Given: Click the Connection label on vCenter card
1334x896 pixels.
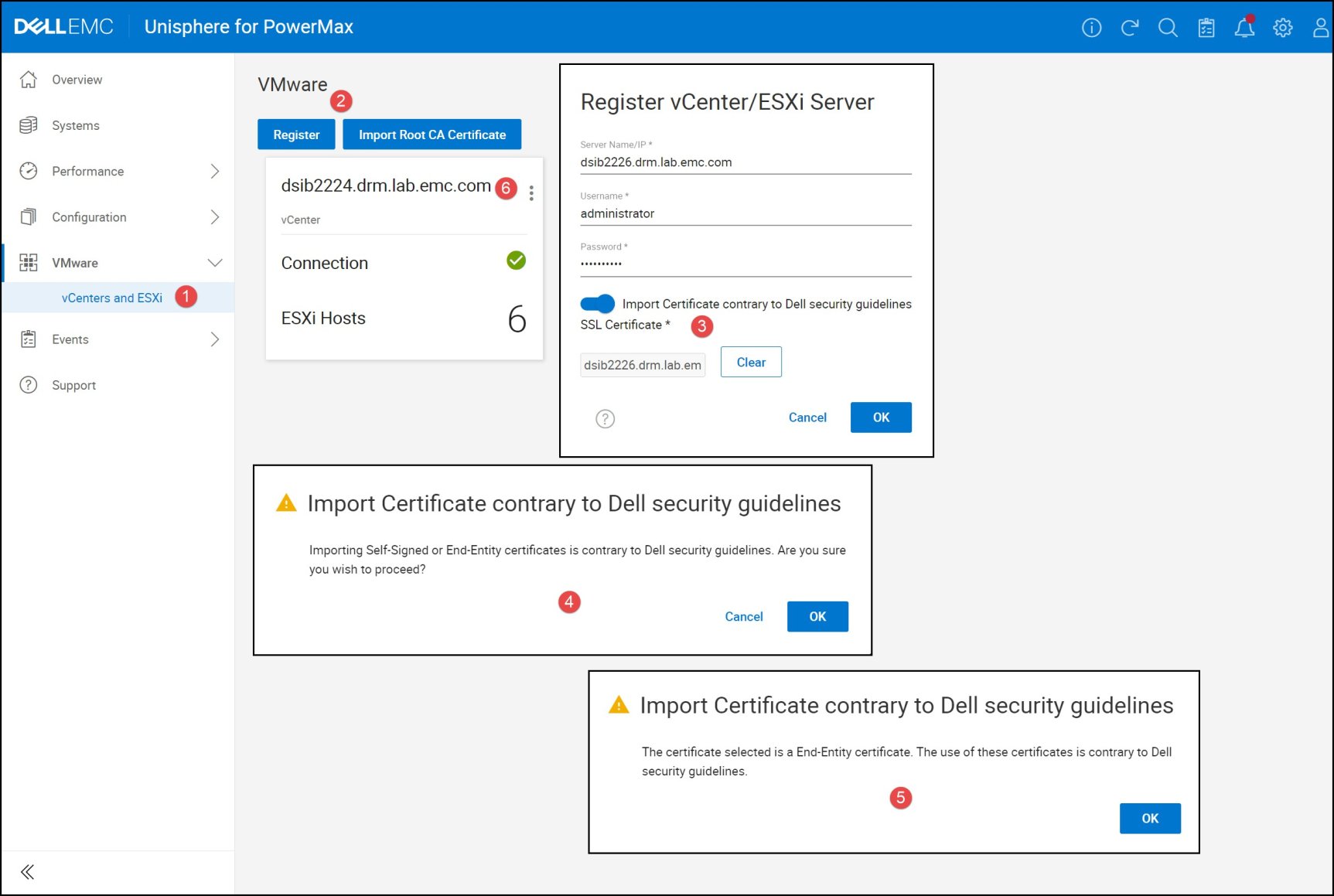Looking at the screenshot, I should coord(325,263).
